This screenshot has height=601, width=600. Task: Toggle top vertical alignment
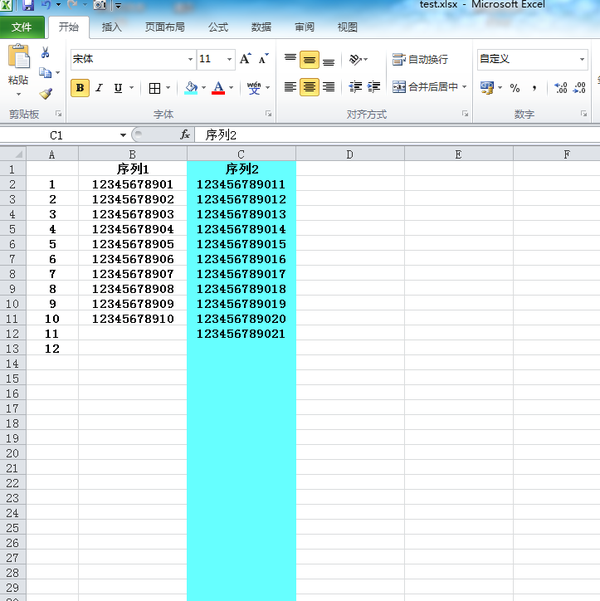click(x=290, y=59)
